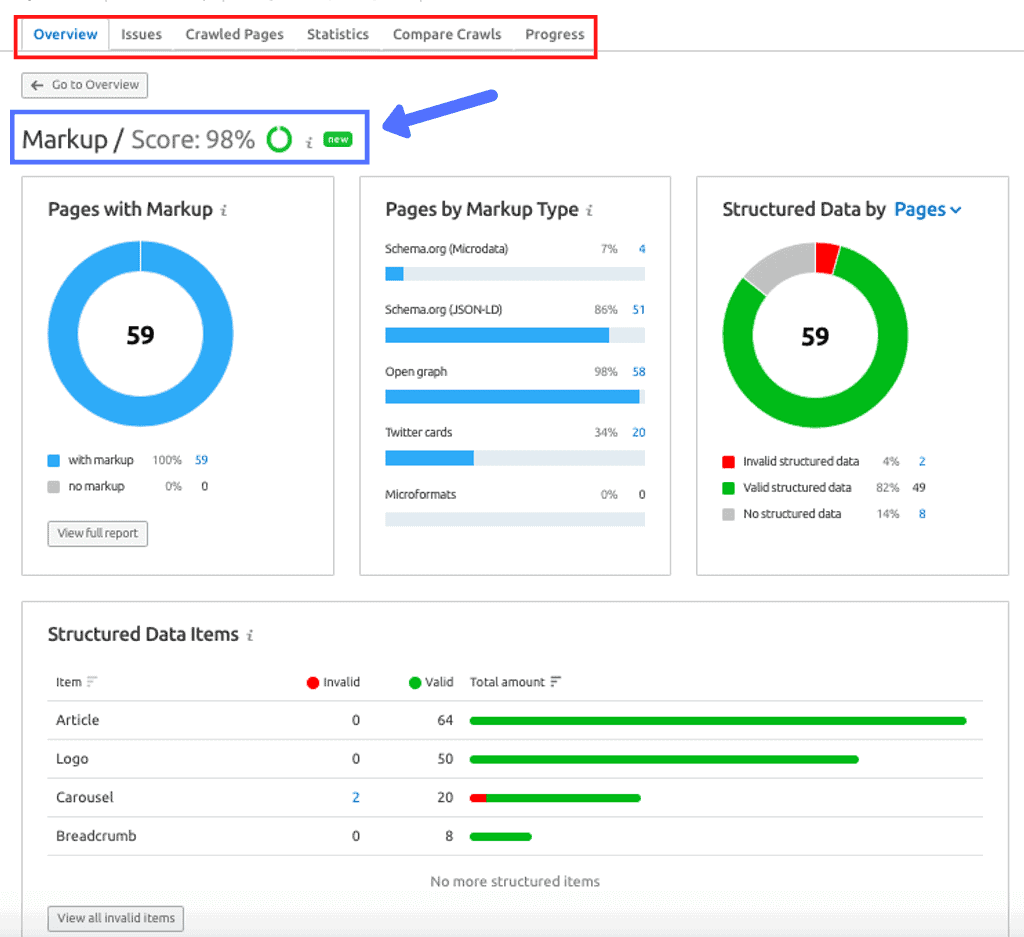This screenshot has width=1024, height=937.
Task: Click the red Invalid column header dot
Action: (x=313, y=683)
